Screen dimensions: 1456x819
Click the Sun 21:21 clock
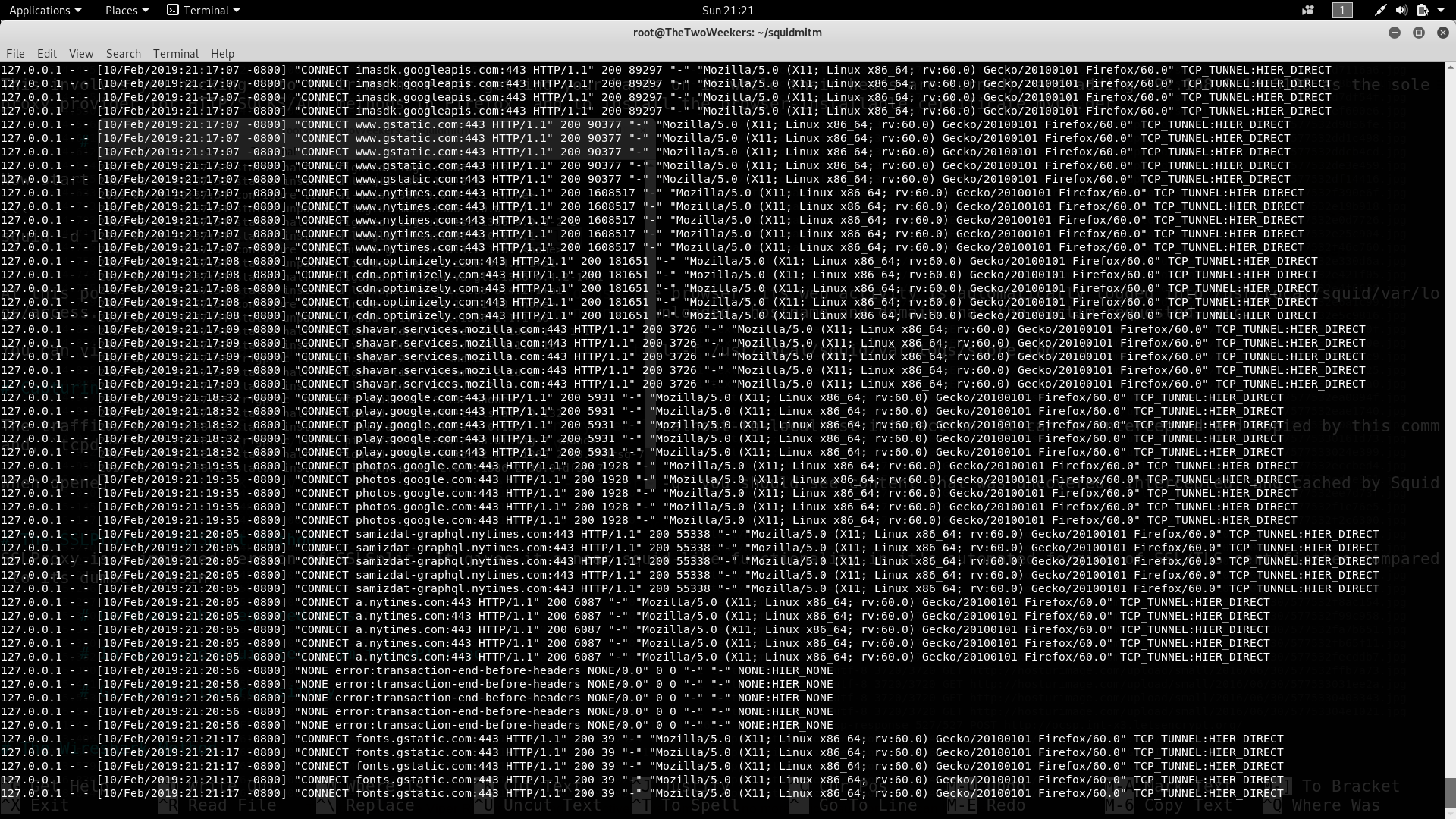[727, 10]
